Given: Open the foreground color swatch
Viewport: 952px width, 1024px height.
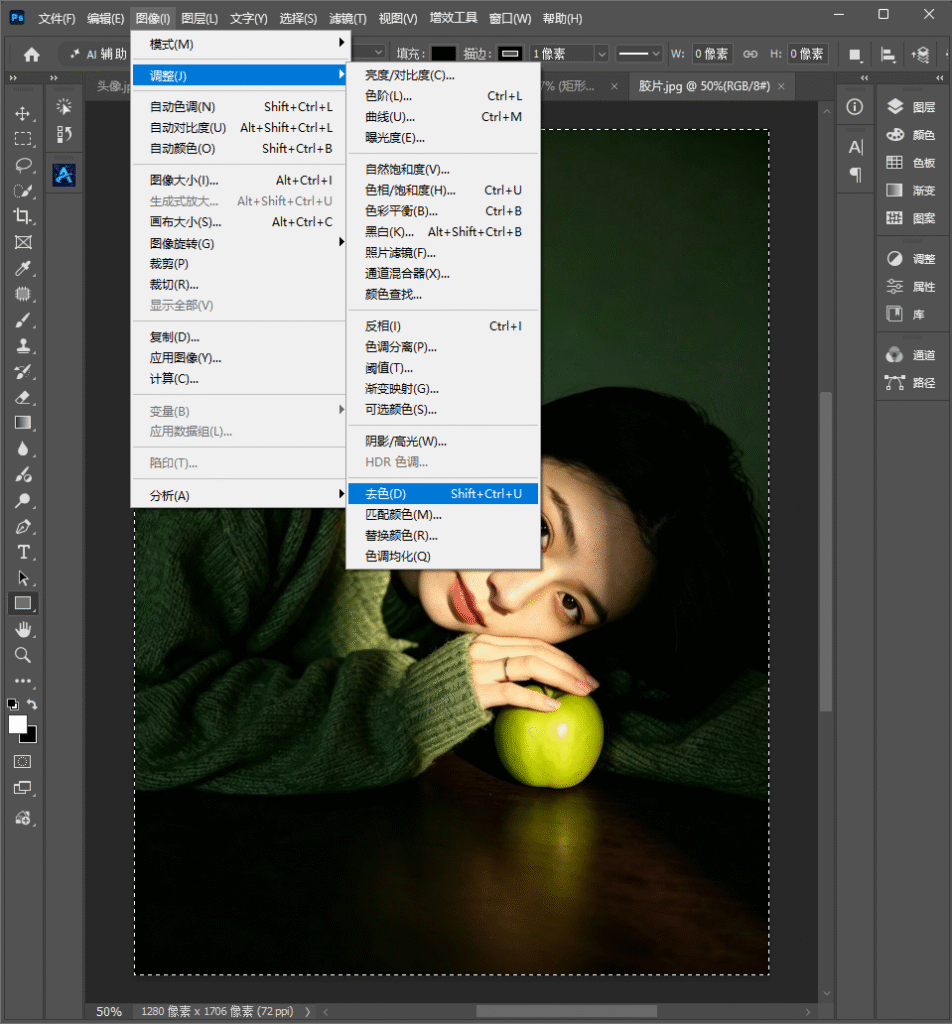Looking at the screenshot, I should click(18, 724).
